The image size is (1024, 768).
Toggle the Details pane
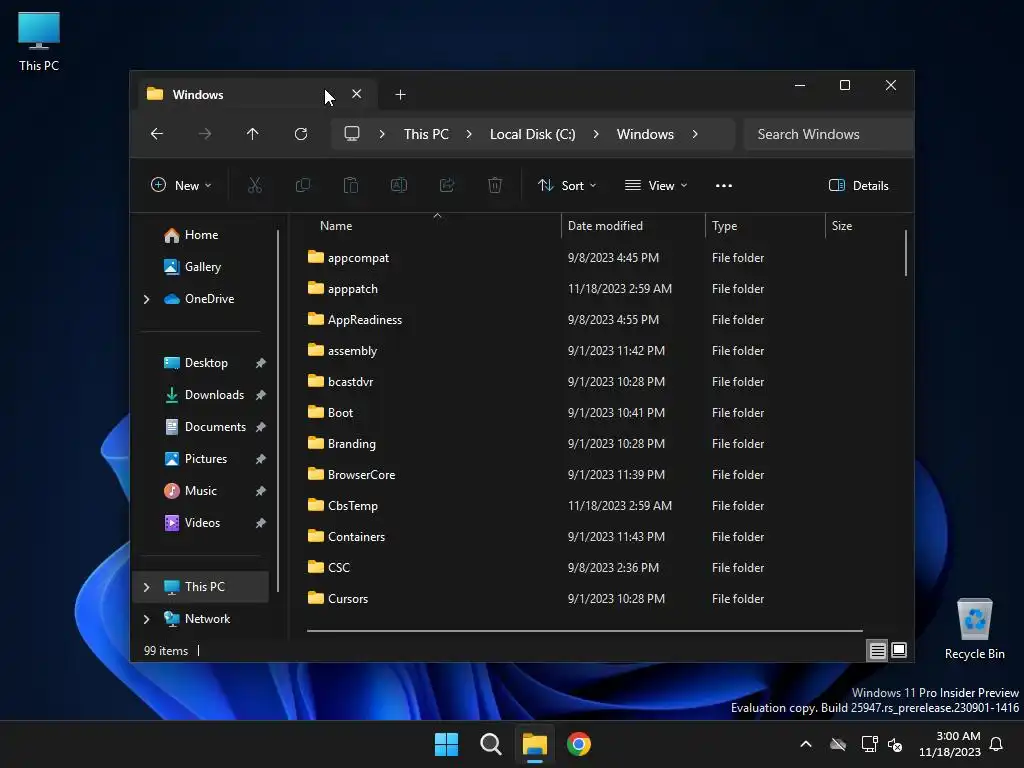pyautogui.click(x=858, y=185)
